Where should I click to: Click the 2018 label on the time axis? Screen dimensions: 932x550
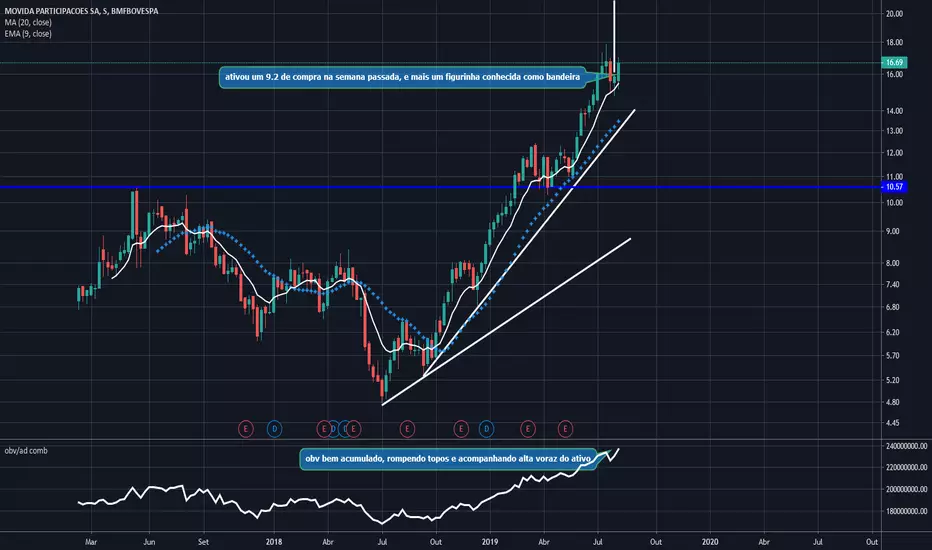pos(274,542)
